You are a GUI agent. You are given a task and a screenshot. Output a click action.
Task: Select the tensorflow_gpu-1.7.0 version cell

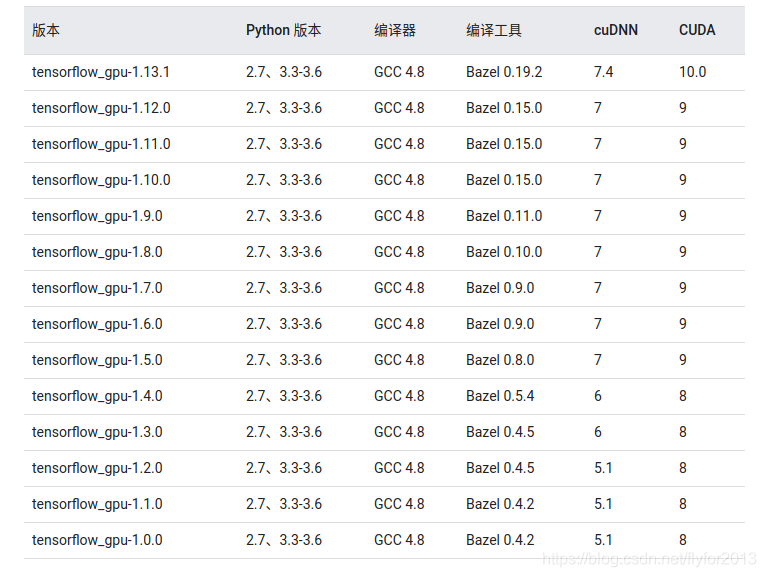point(97,288)
